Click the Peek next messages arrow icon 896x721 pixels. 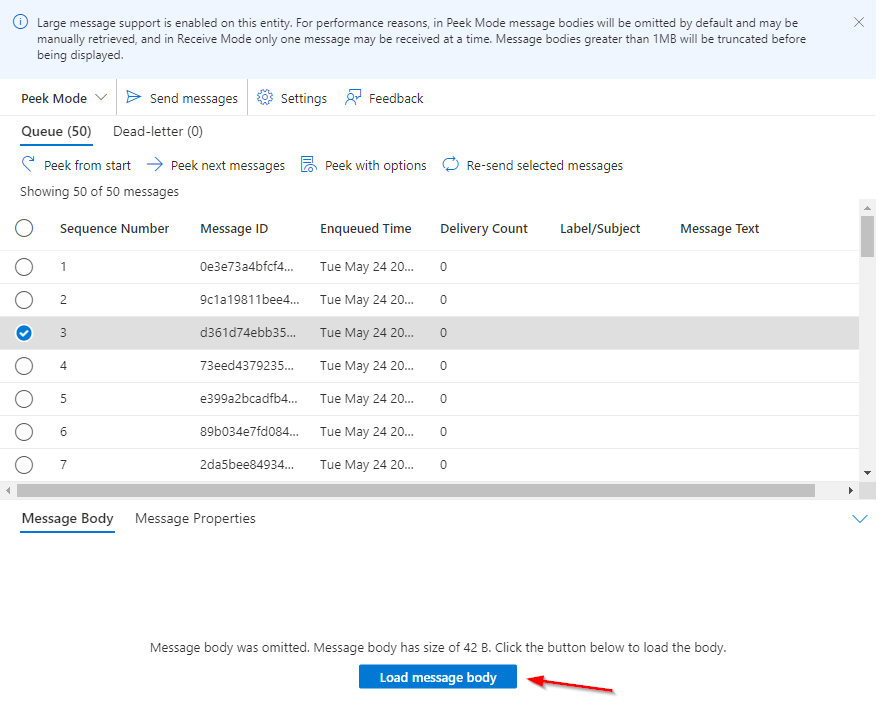154,165
